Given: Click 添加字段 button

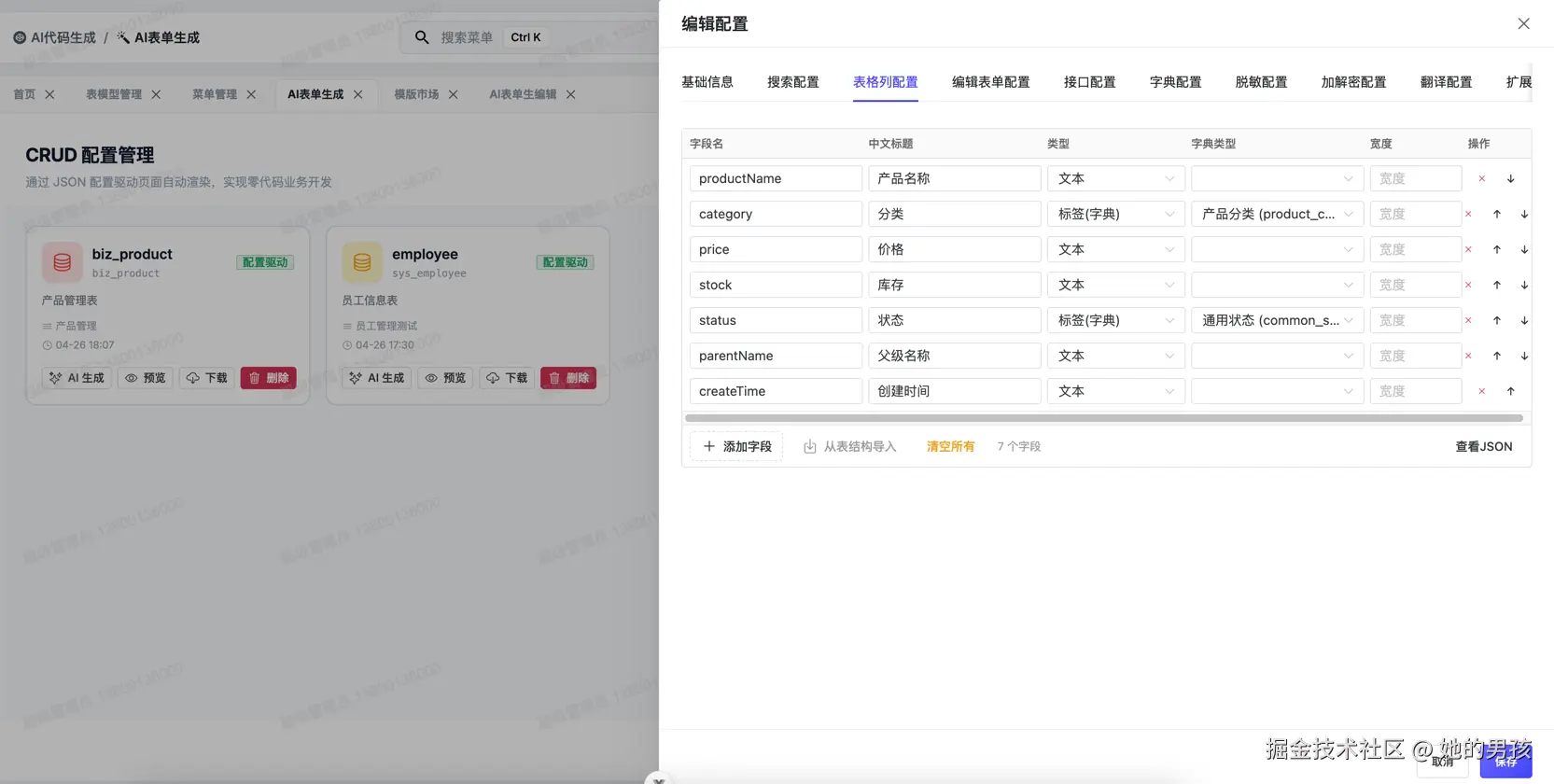Looking at the screenshot, I should pos(736,446).
